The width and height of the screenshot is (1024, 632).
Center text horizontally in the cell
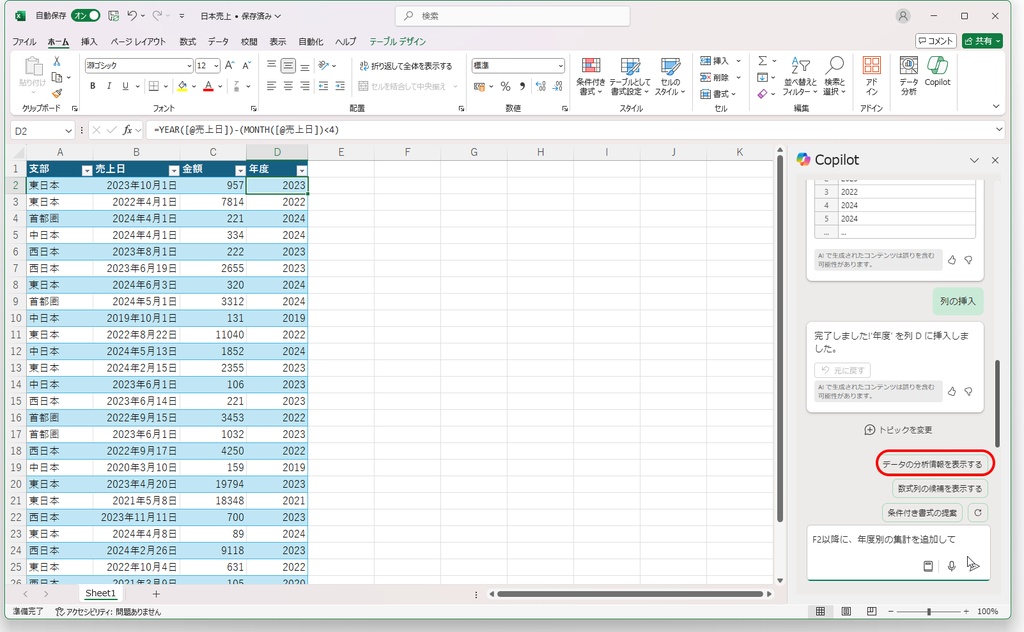point(288,86)
